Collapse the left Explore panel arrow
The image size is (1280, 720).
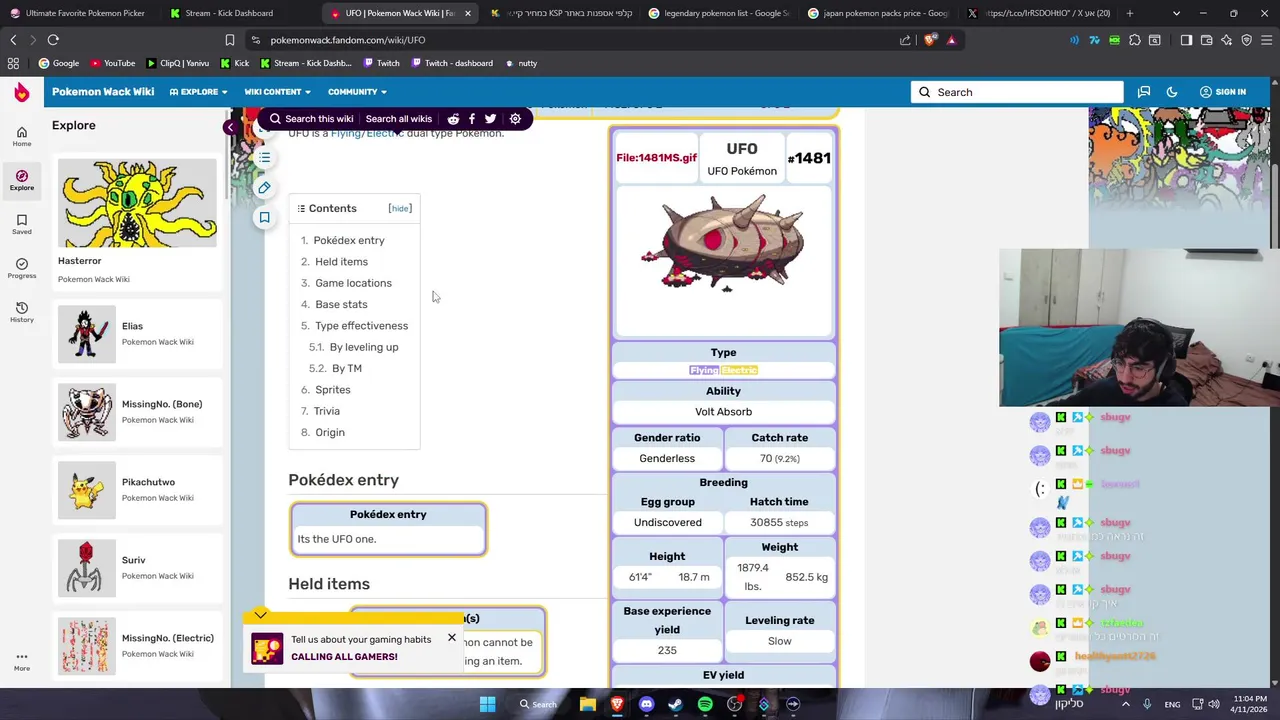(x=230, y=127)
